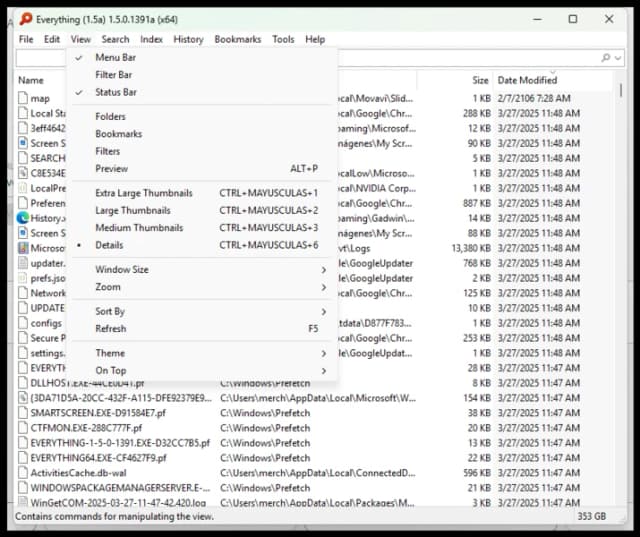Open the search box dropdown arrow
This screenshot has height=537, width=640.
618,58
